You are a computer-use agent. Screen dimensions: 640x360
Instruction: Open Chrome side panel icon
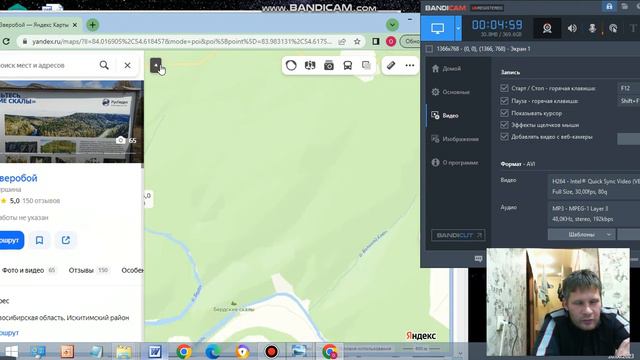(x=376, y=41)
